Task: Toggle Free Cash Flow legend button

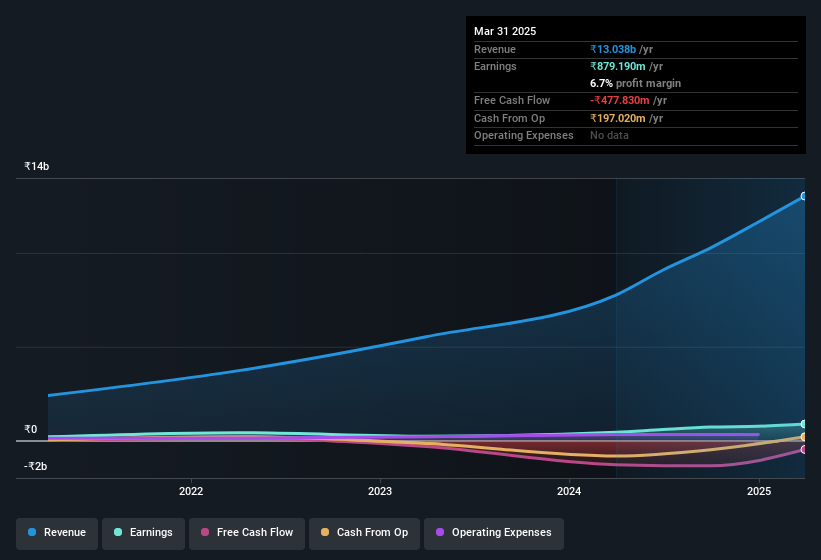Action: 247,533
